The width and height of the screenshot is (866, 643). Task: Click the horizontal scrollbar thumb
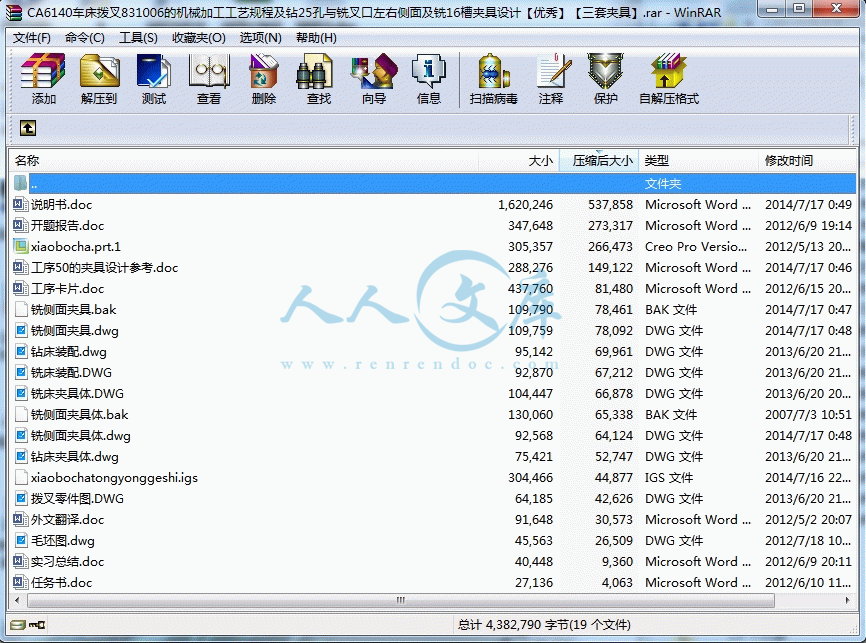point(400,600)
